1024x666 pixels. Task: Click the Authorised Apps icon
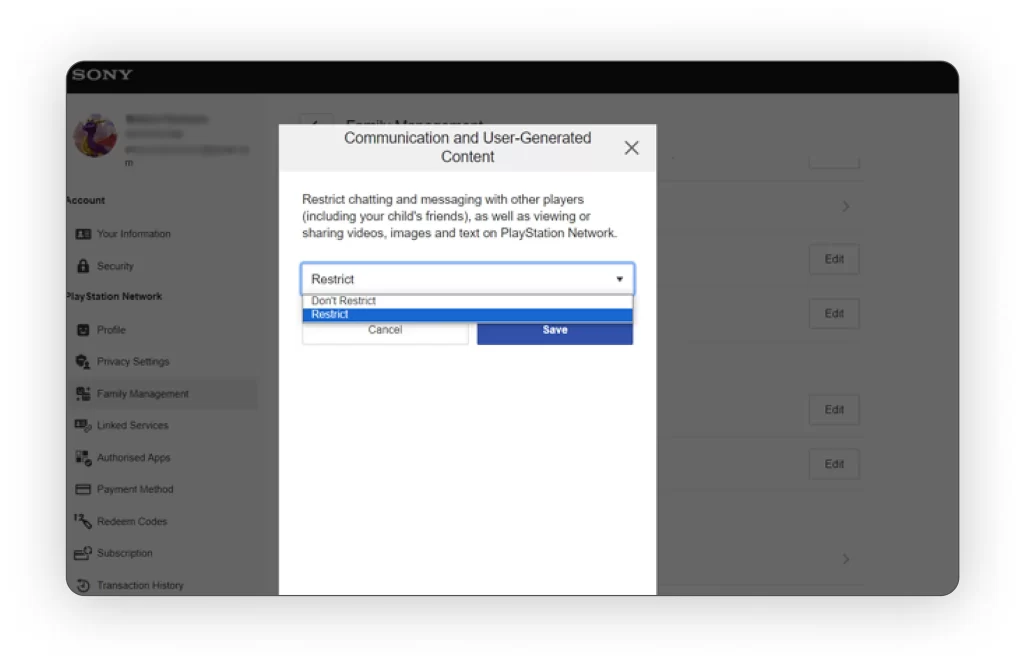pyautogui.click(x=83, y=457)
